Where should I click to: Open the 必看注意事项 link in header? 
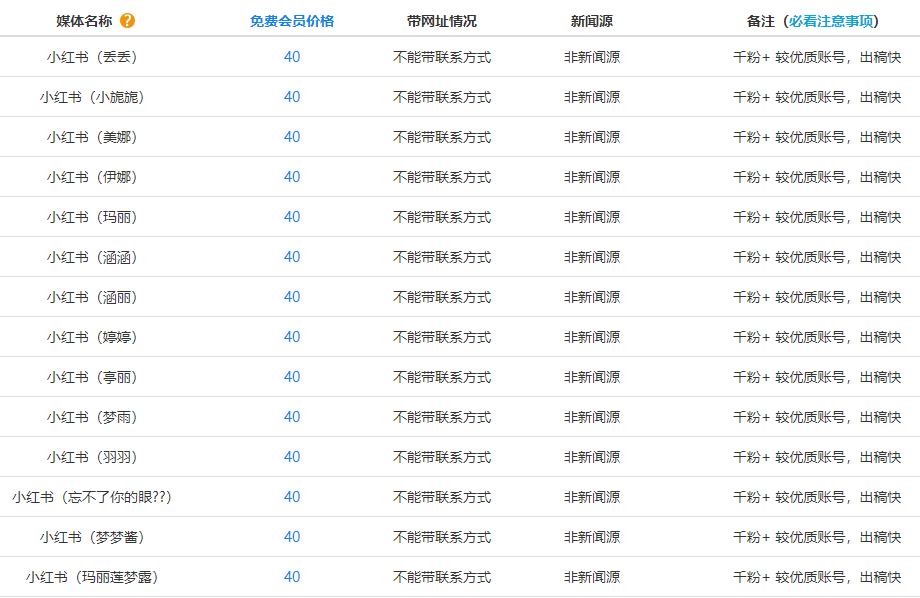click(x=831, y=21)
